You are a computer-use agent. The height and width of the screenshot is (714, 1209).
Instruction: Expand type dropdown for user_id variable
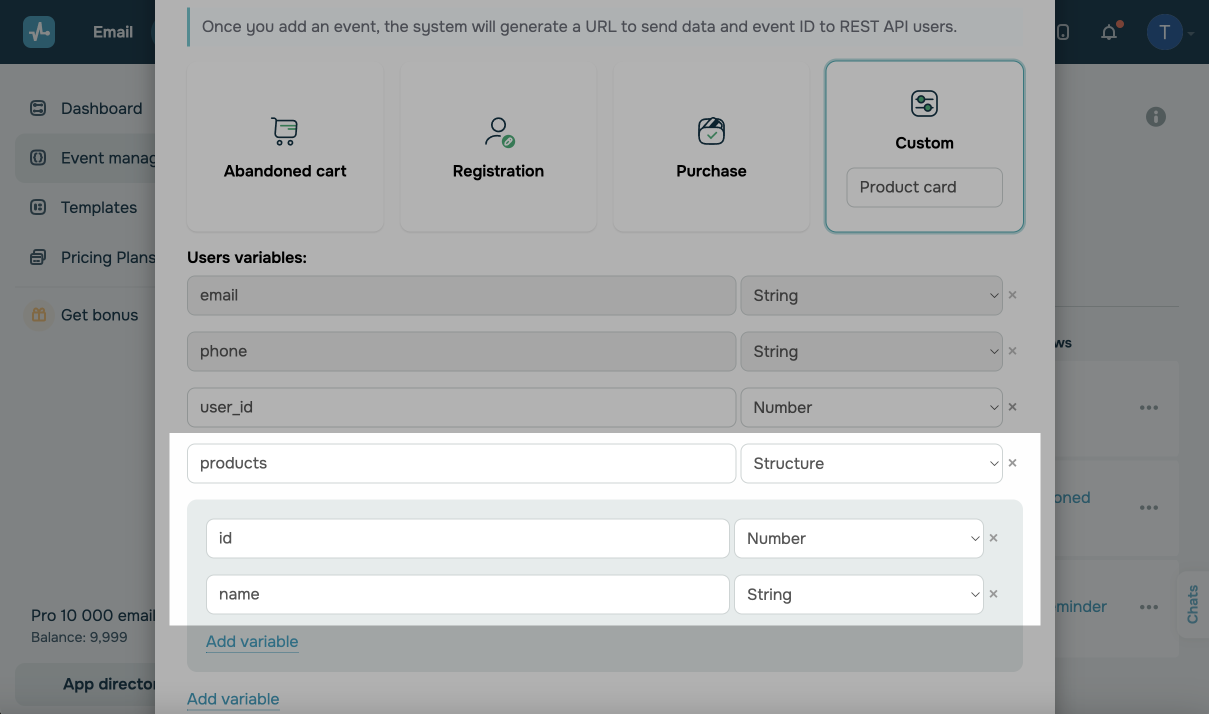click(x=871, y=407)
